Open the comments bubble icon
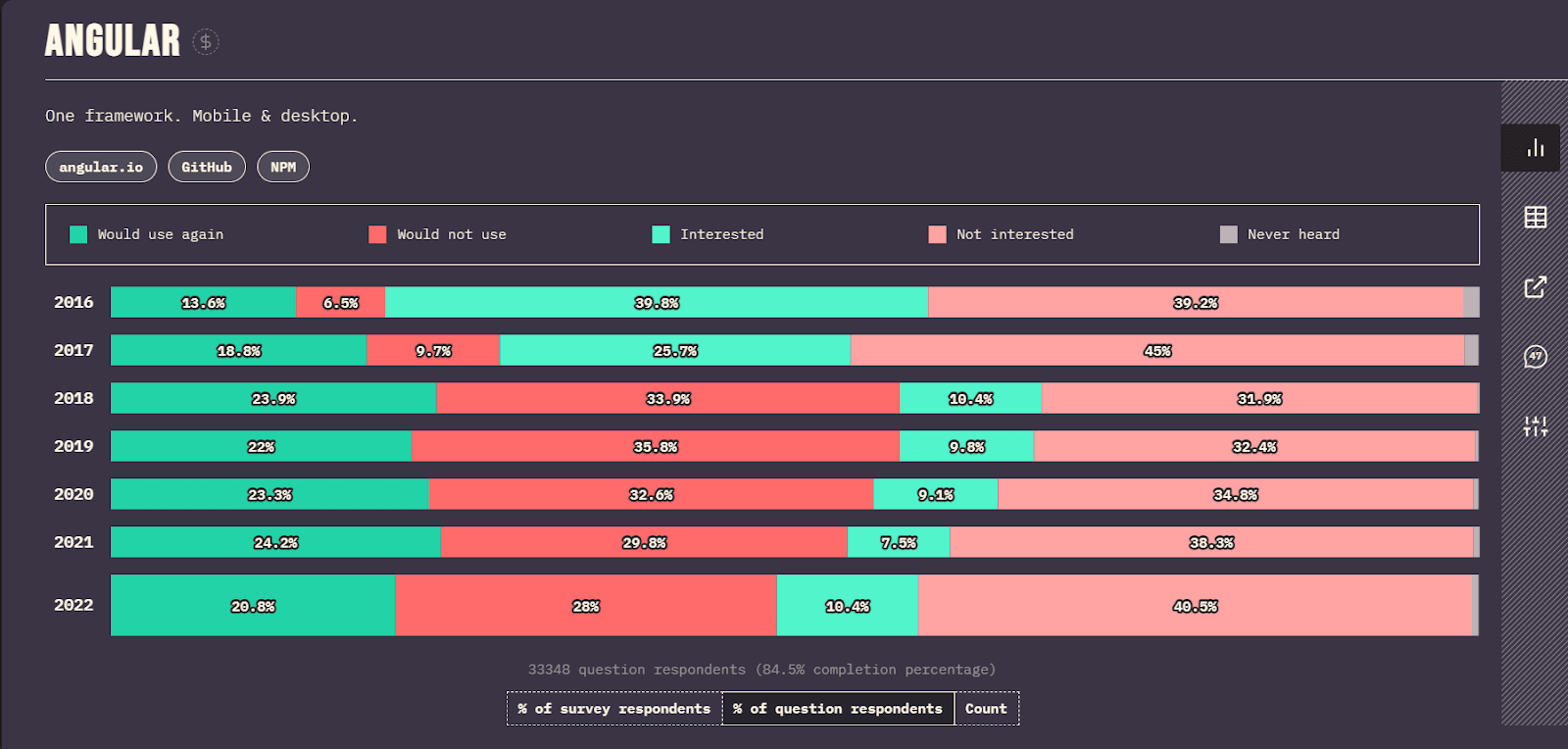 click(1535, 357)
